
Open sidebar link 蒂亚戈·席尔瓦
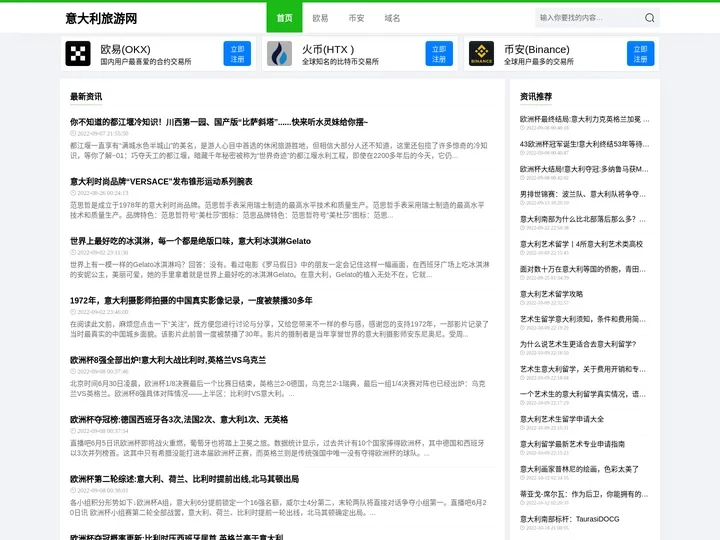tap(584, 494)
